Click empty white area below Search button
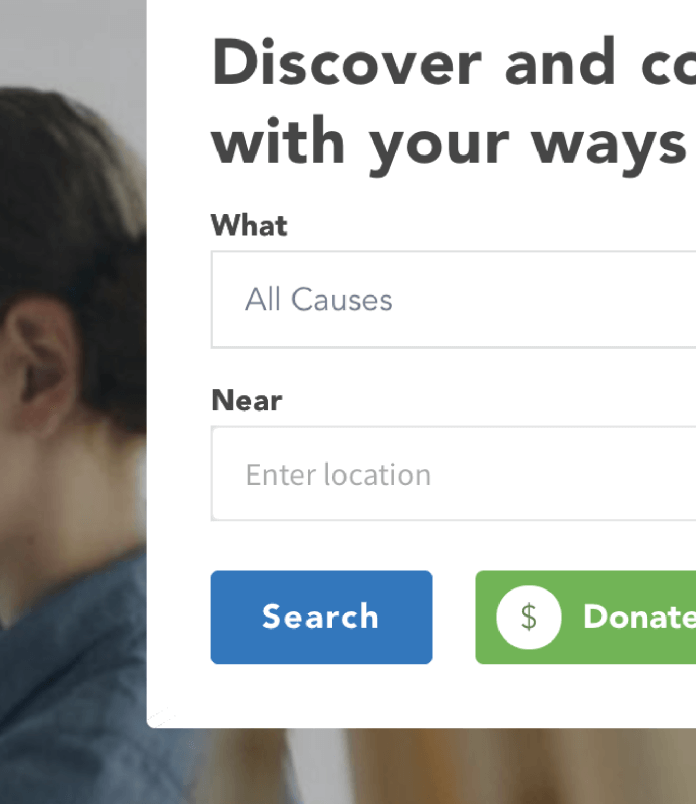Image resolution: width=696 pixels, height=804 pixels. (x=322, y=695)
